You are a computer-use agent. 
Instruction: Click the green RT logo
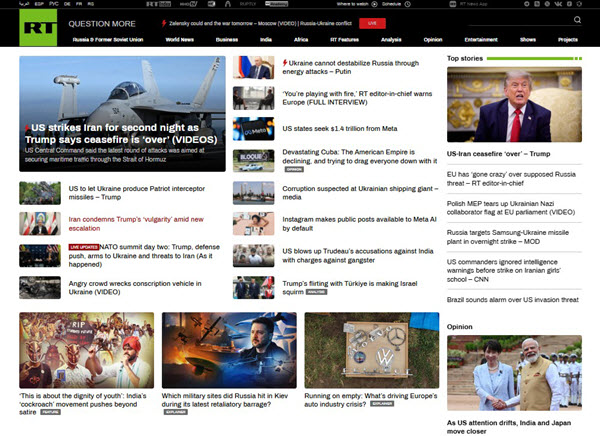coord(38,28)
